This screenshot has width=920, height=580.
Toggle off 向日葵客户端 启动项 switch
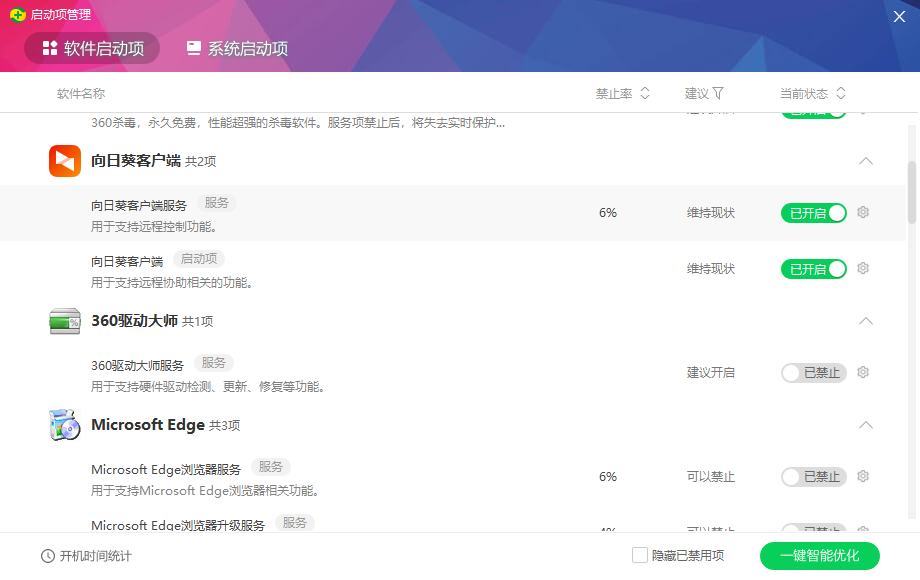pos(814,269)
